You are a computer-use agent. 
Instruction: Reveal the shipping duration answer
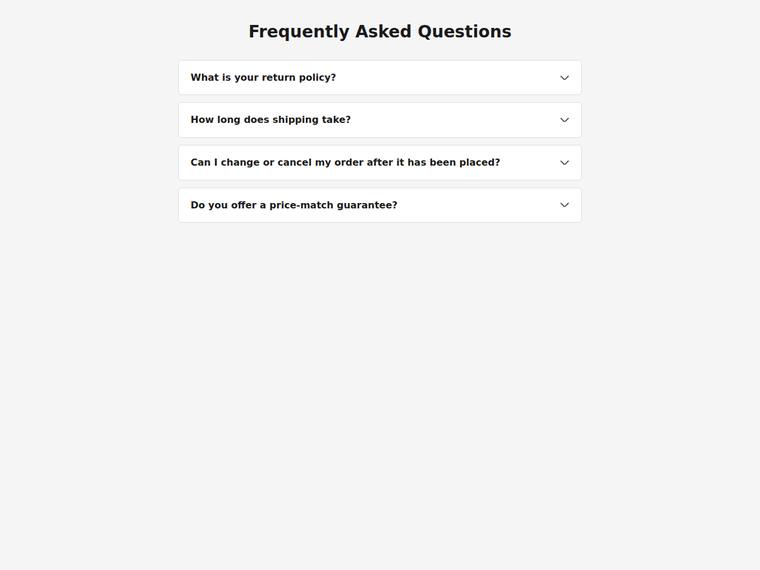coord(380,120)
